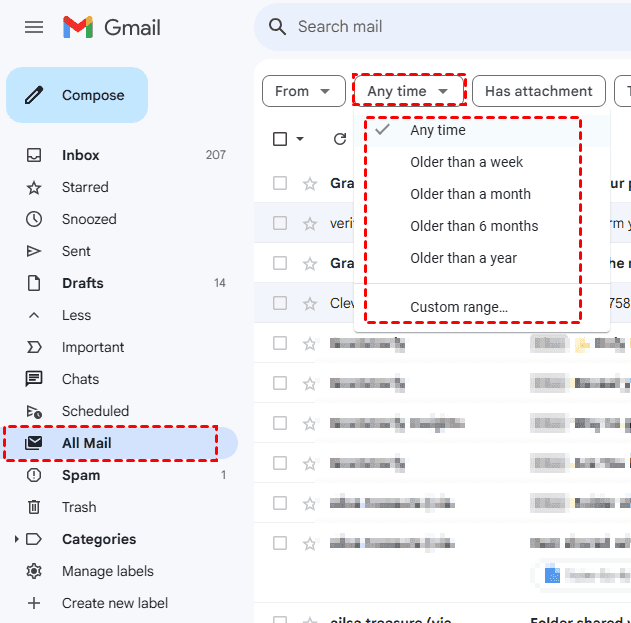The width and height of the screenshot is (631, 623).
Task: Click the Spam warning icon
Action: click(x=34, y=475)
